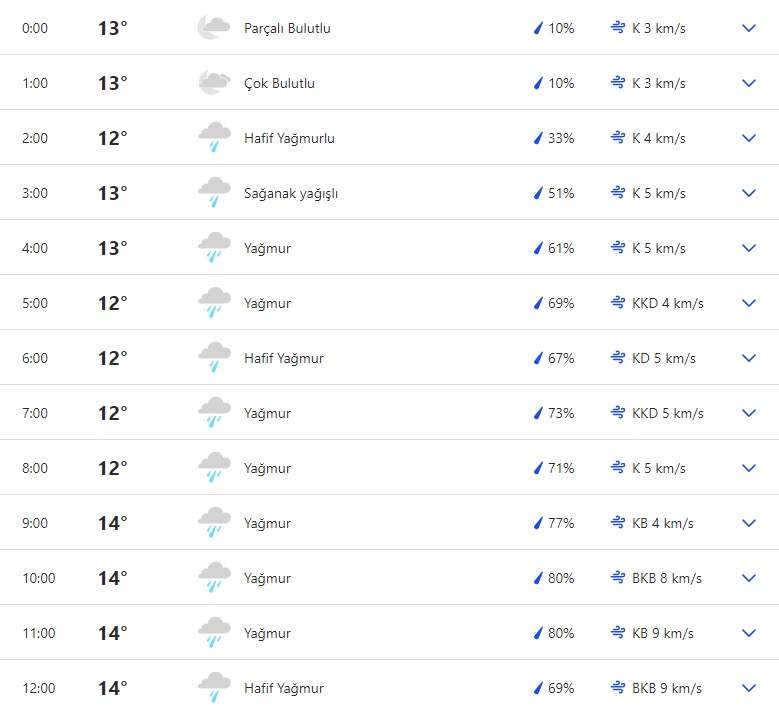Click the raindrop icon beside 77%
This screenshot has height=713, width=779.
[538, 523]
